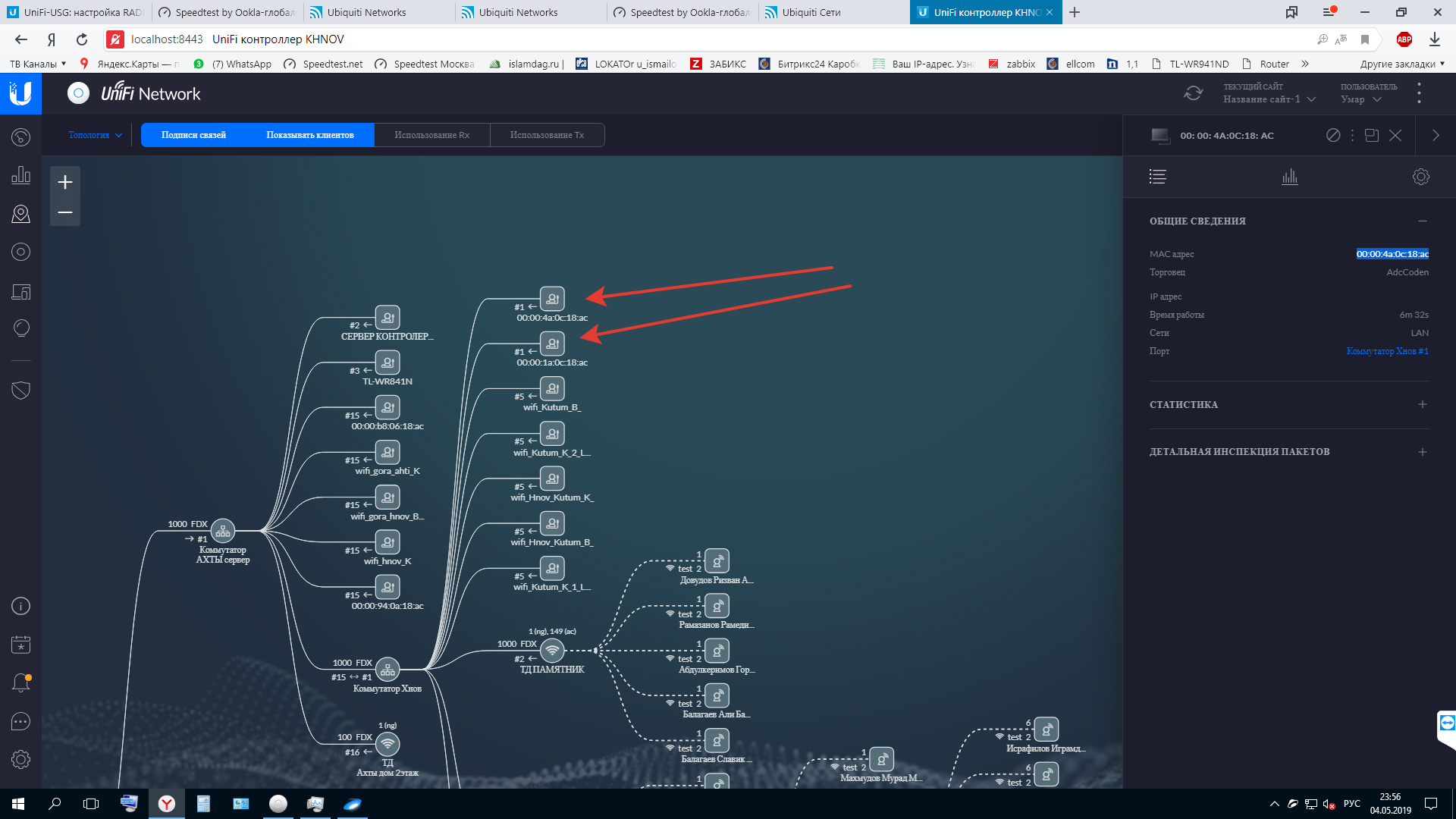Open the chat support sidebar icon
This screenshot has height=819, width=1456.
coord(20,721)
